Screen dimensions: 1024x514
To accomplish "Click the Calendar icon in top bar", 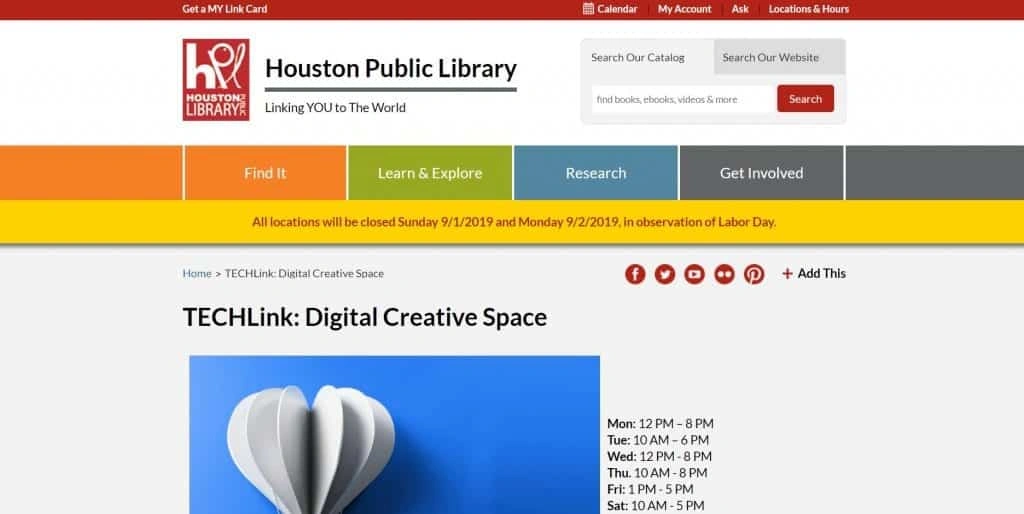I will pos(588,8).
